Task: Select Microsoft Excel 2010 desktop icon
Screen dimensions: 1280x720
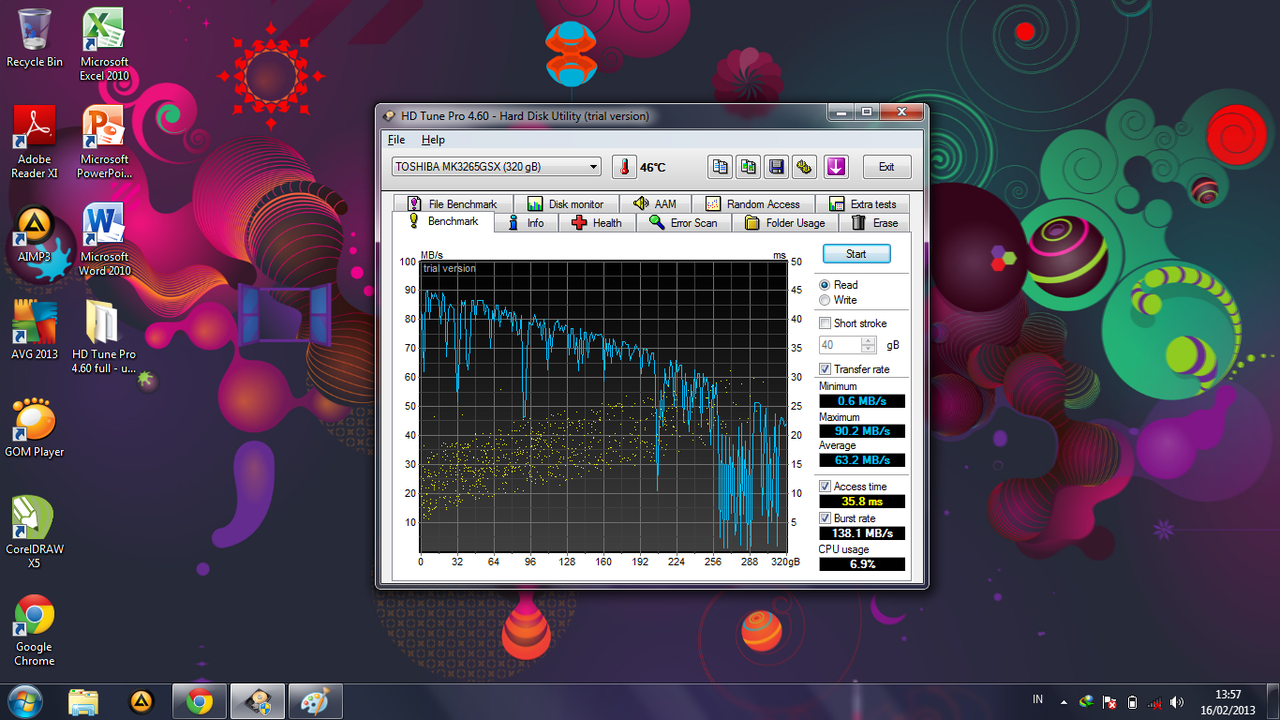Action: click(104, 45)
